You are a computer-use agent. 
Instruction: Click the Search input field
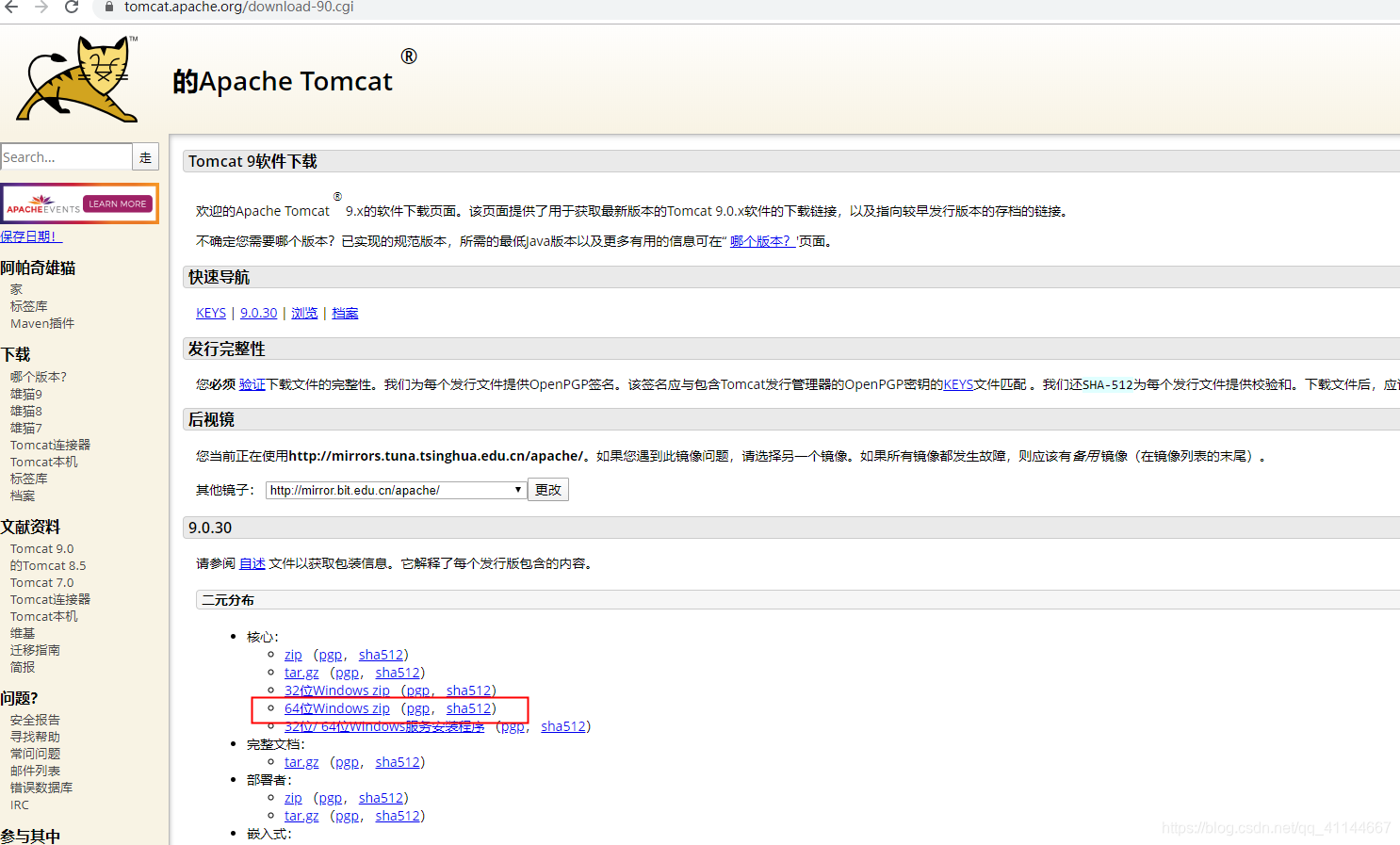(x=66, y=156)
